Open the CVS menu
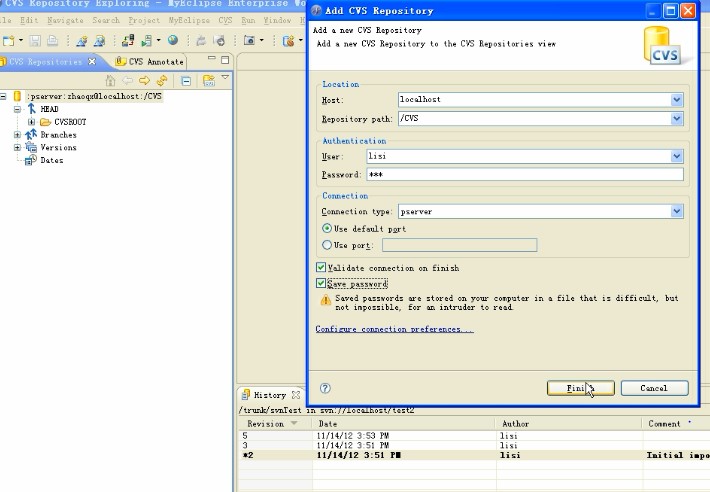This screenshot has width=710, height=492. [225, 20]
